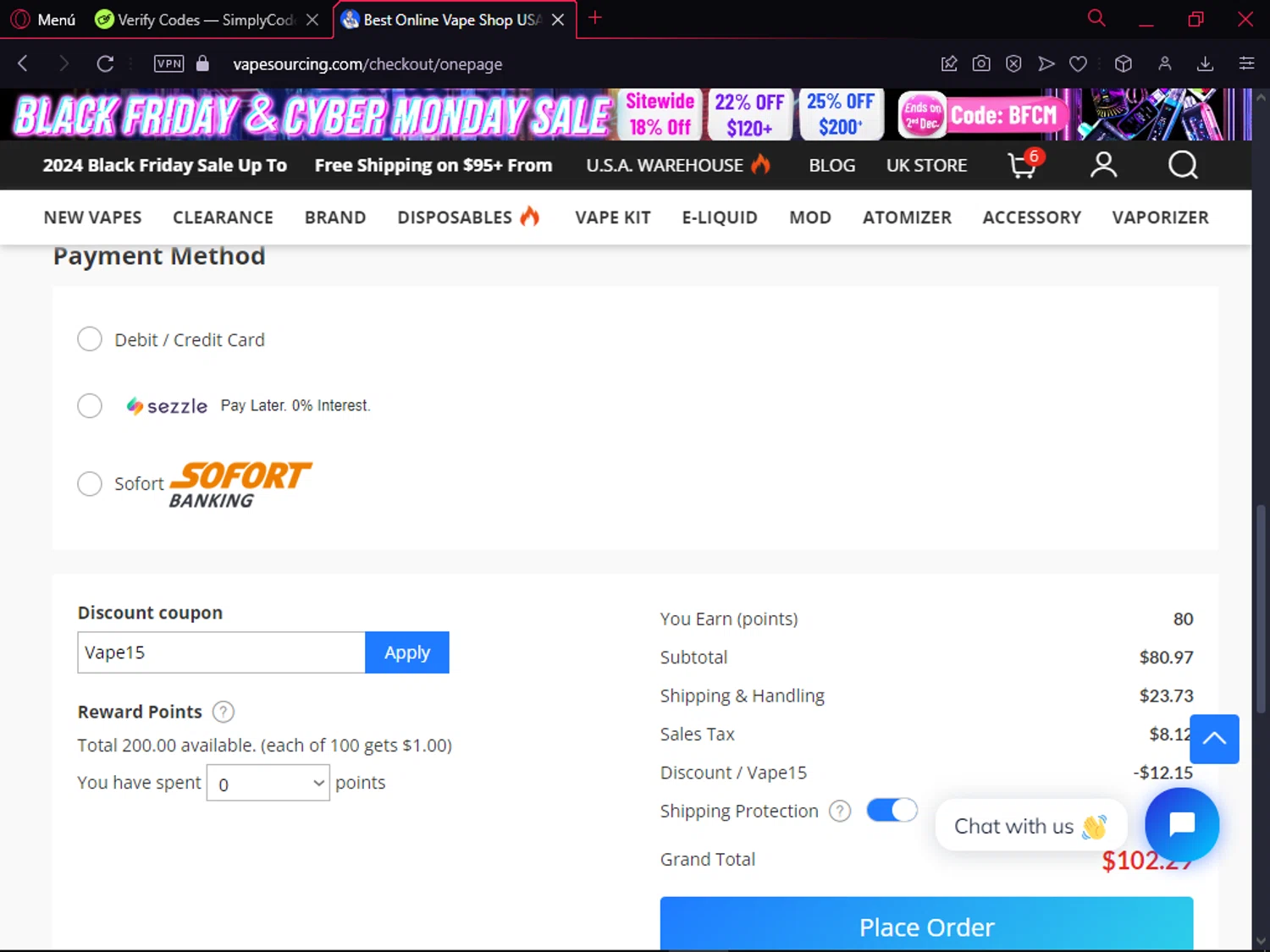The width and height of the screenshot is (1270, 952).
Task: Open a new tab with plus
Action: coord(595,18)
